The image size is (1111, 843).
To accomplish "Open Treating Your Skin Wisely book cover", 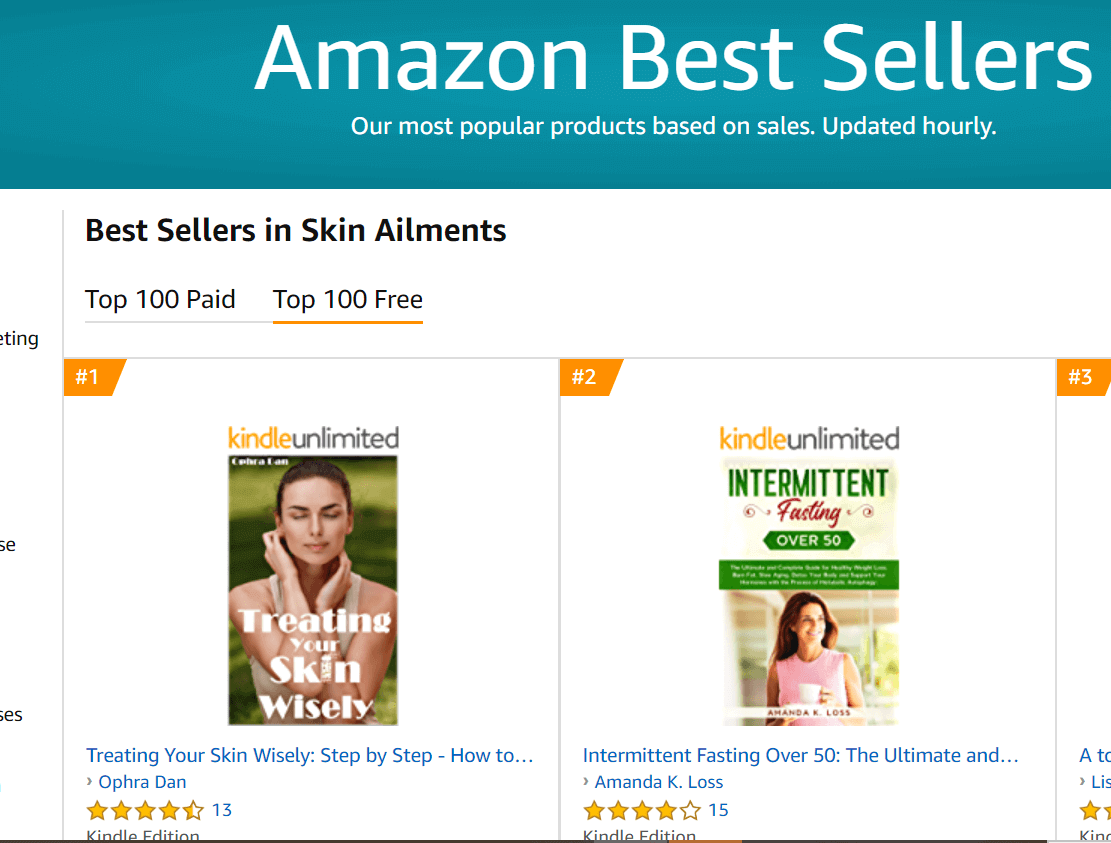I will (312, 590).
